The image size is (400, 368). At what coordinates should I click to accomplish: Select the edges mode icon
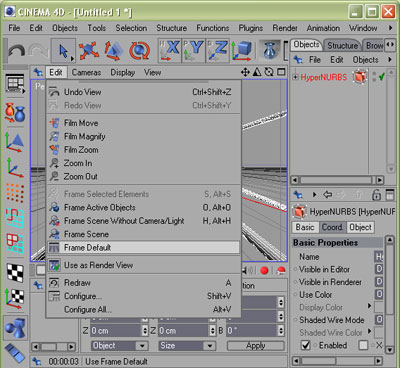15,218
